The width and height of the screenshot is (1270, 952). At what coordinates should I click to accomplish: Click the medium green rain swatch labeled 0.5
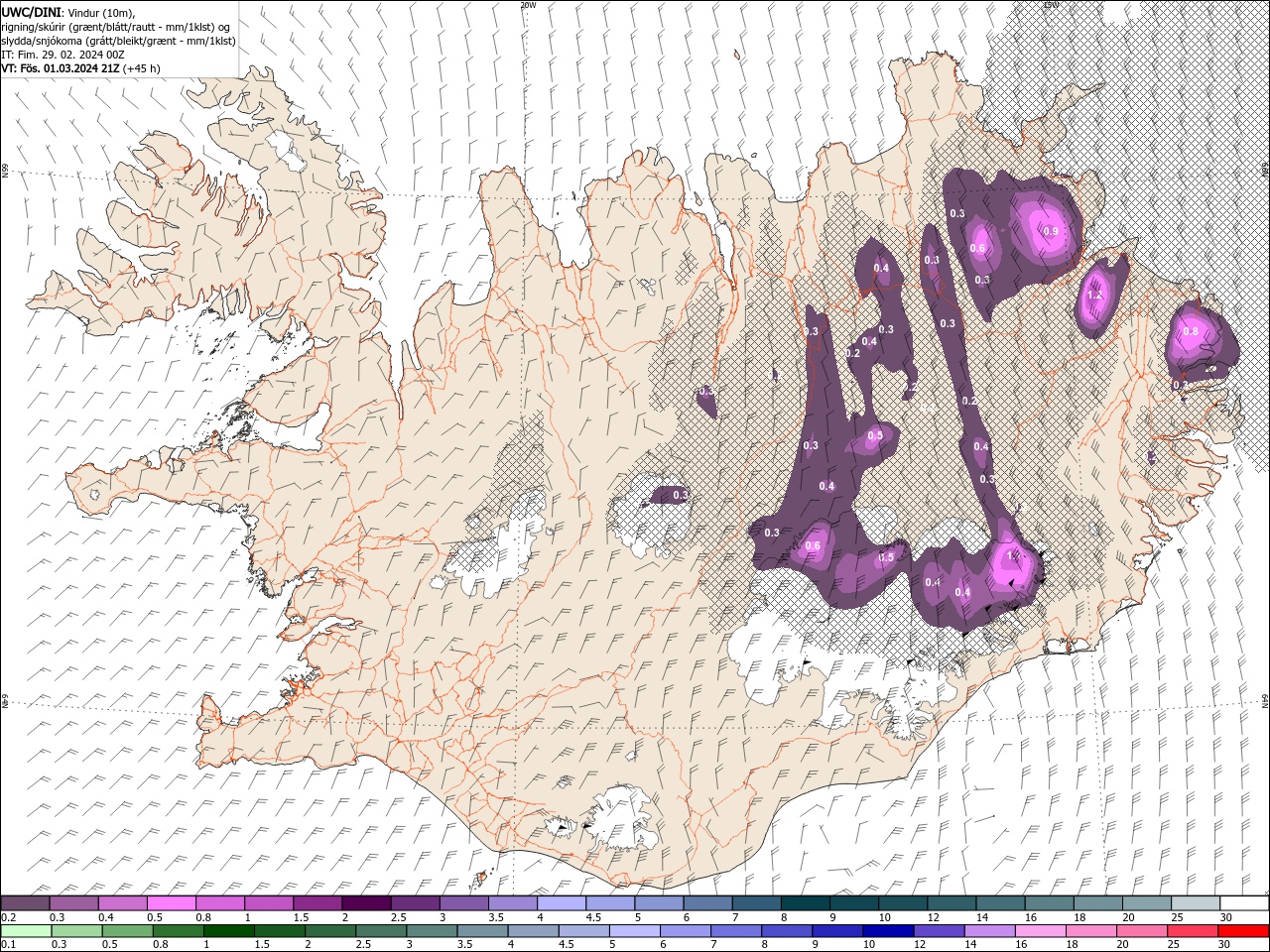(128, 931)
